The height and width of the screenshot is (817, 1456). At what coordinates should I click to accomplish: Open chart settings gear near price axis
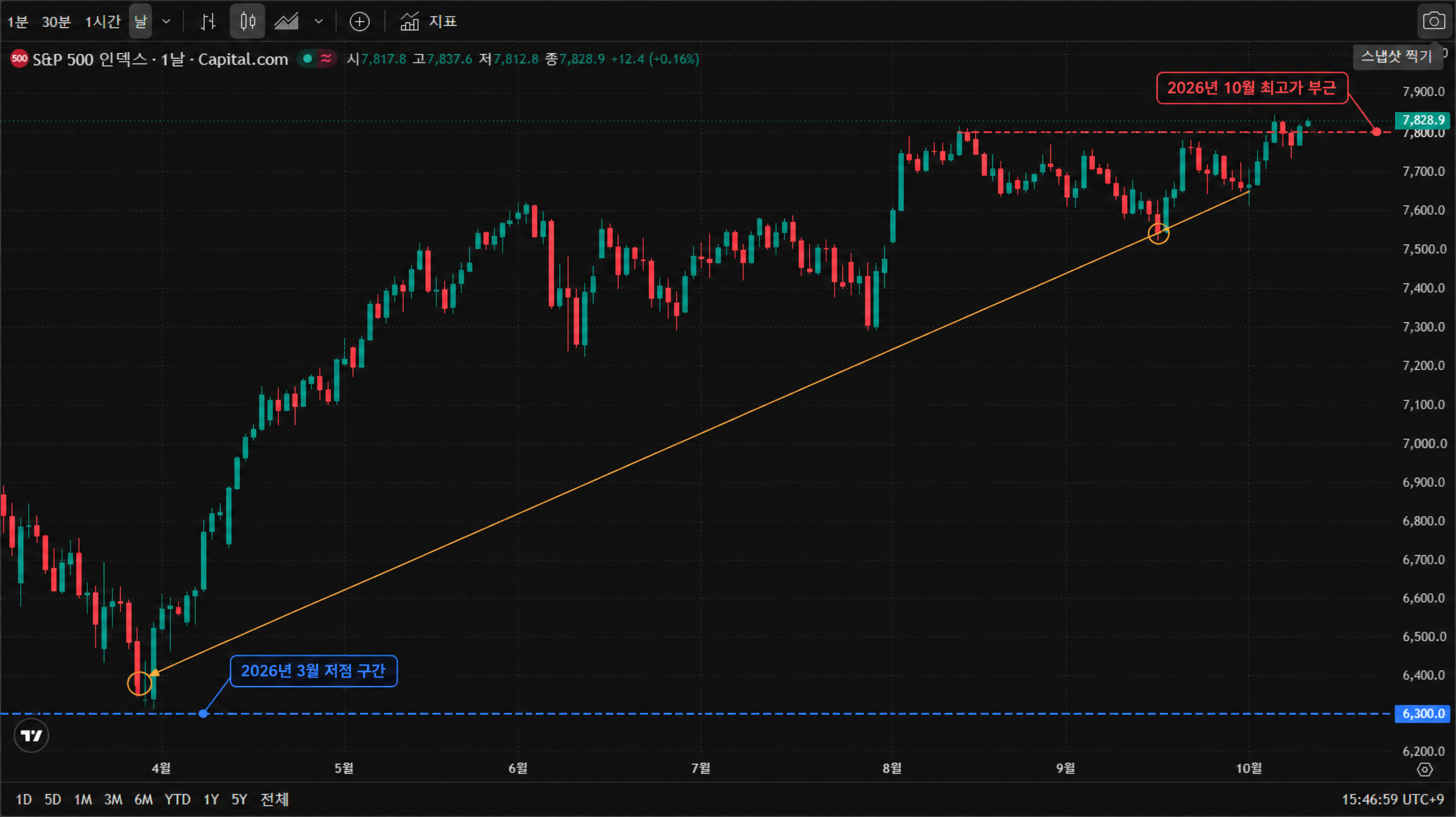click(x=1426, y=770)
